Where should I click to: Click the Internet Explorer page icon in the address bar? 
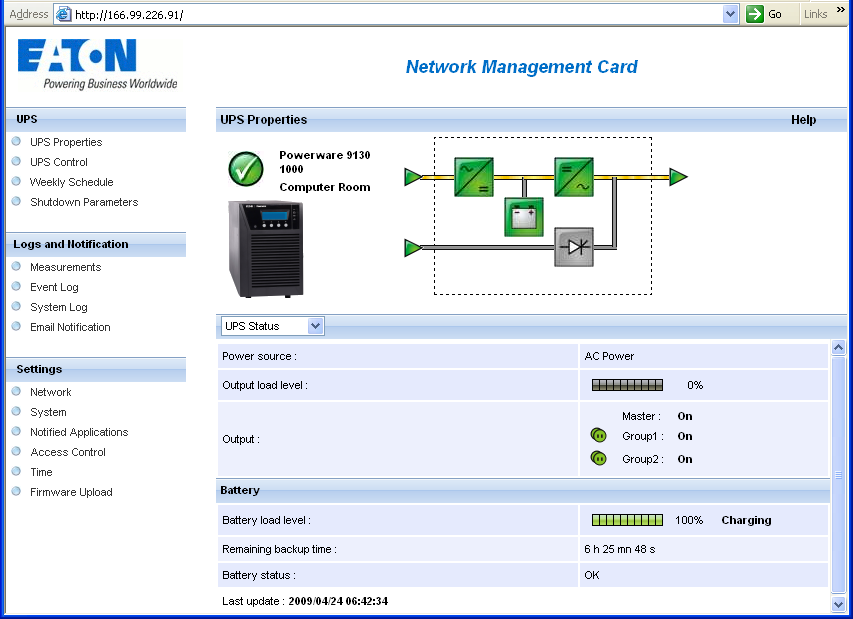click(64, 14)
